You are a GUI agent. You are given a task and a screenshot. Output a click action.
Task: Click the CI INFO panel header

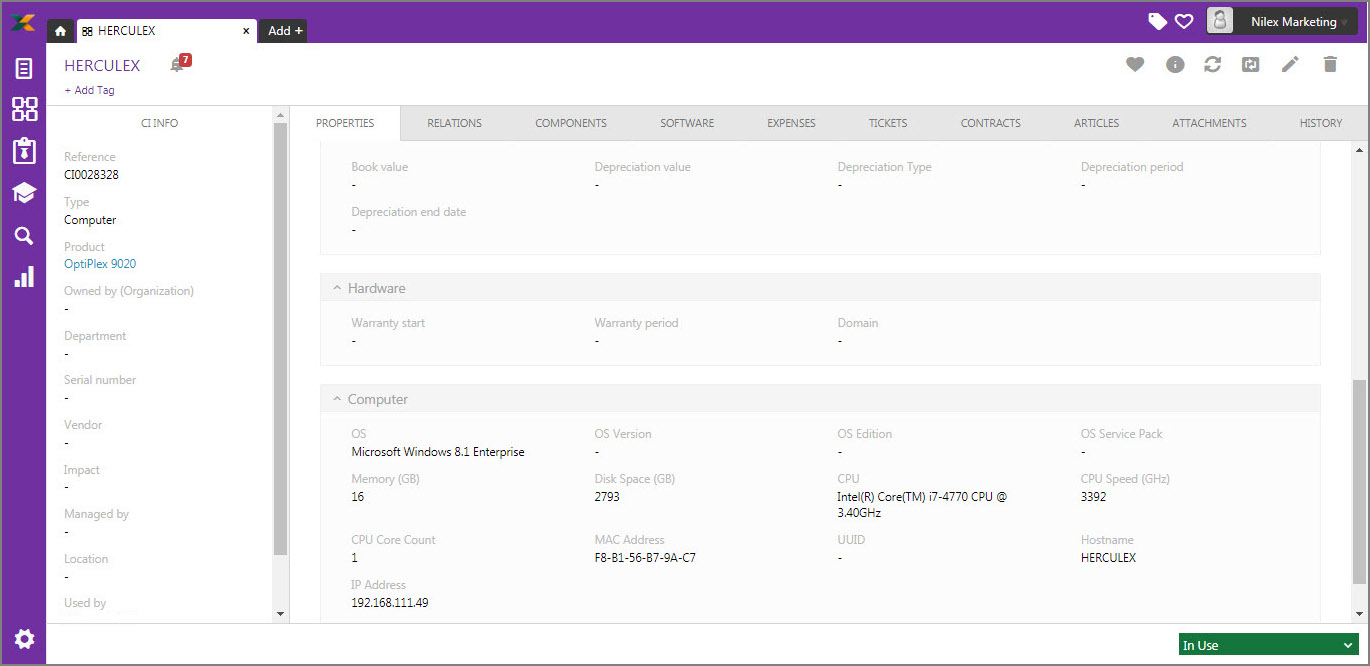pyautogui.click(x=159, y=123)
